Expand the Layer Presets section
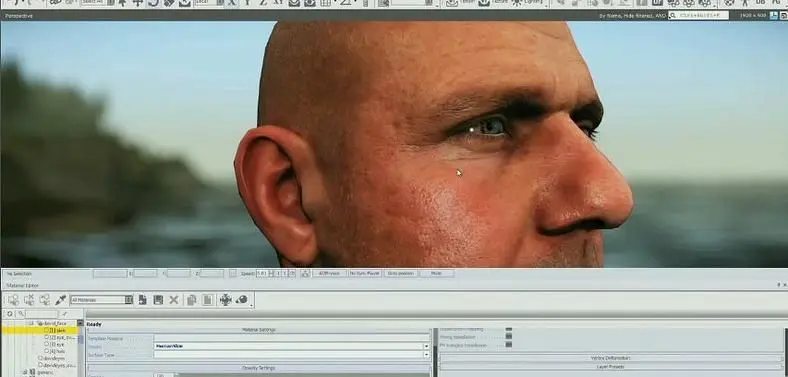The width and height of the screenshot is (788, 377). pos(611,367)
